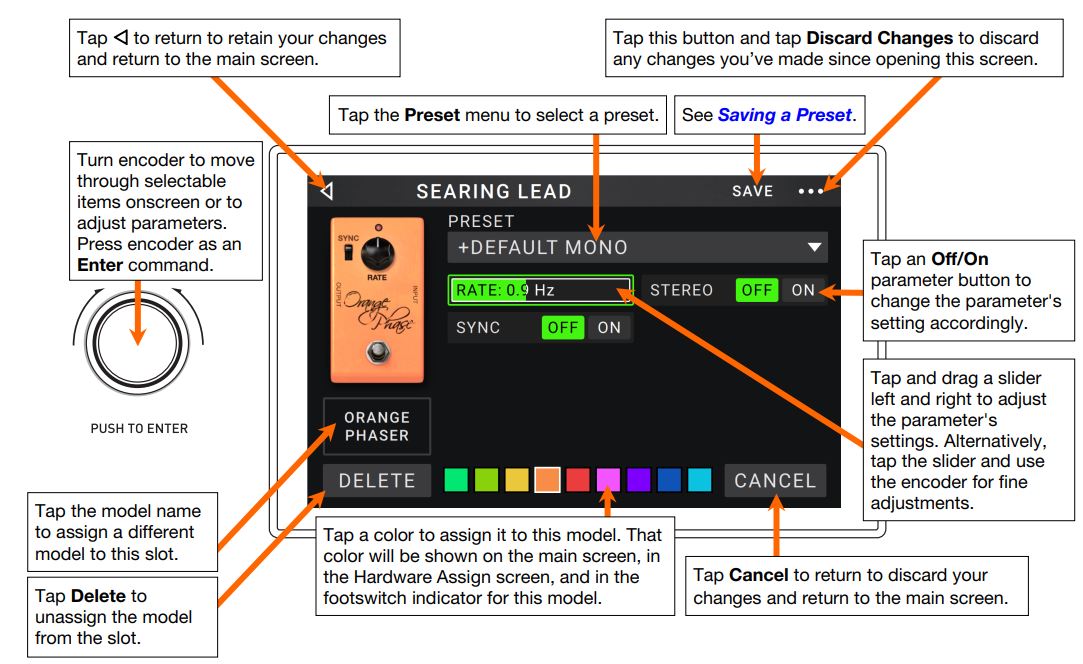Open the three-dot options icon
The image size is (1083, 664).
(813, 191)
